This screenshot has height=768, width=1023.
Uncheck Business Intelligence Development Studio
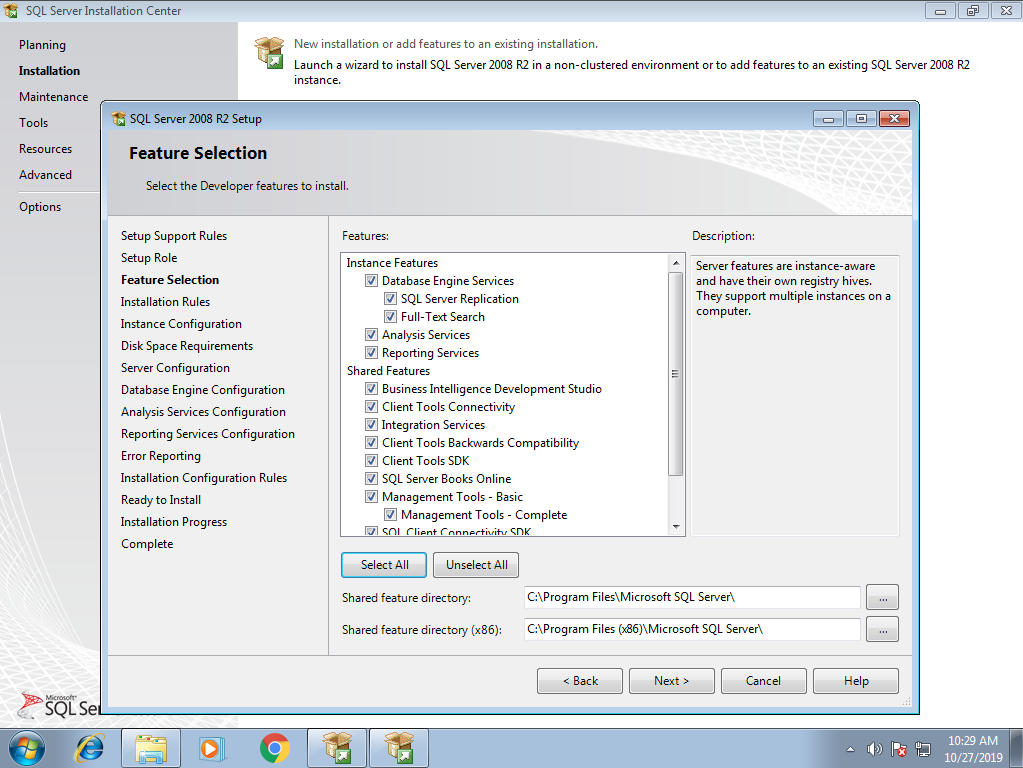tap(371, 389)
